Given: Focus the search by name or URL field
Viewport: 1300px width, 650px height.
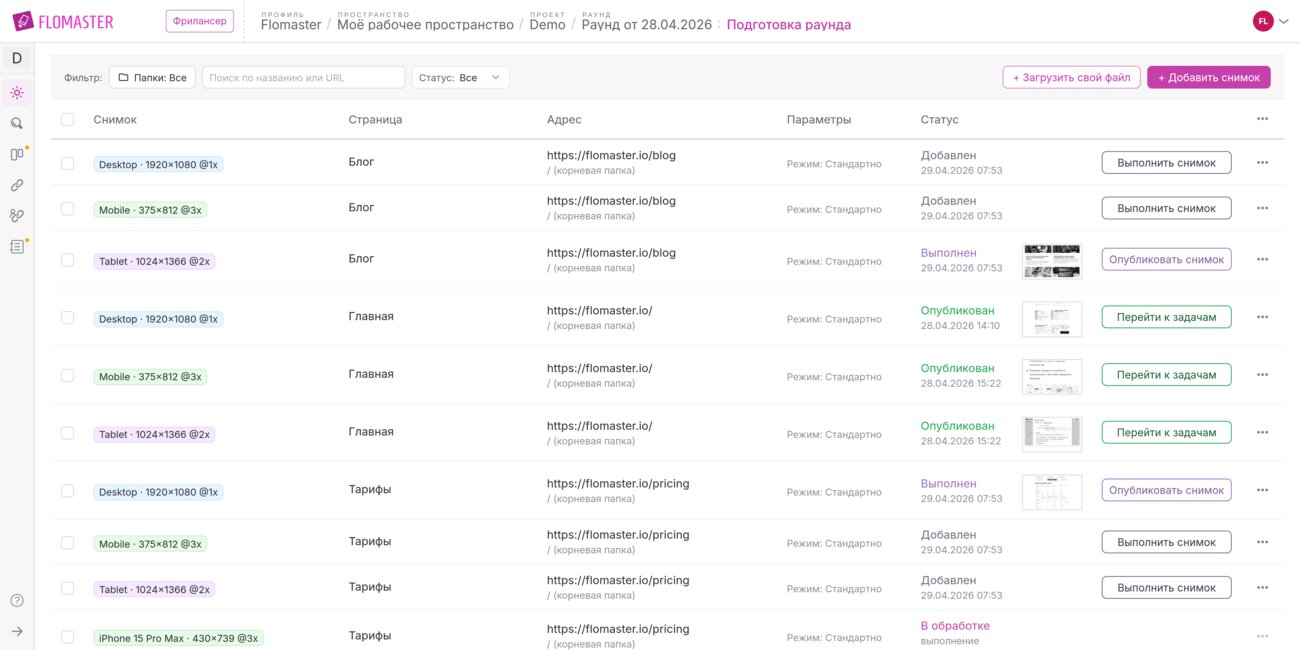Looking at the screenshot, I should (303, 77).
